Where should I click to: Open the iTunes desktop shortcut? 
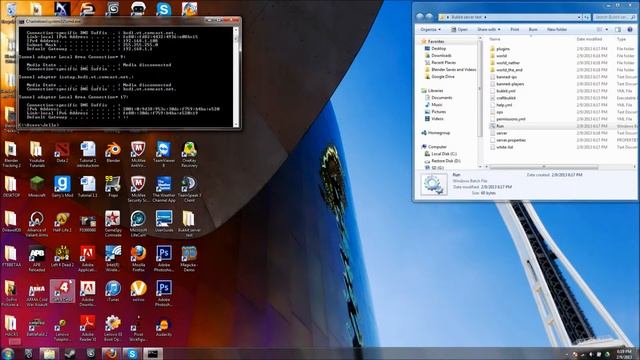pos(113,289)
